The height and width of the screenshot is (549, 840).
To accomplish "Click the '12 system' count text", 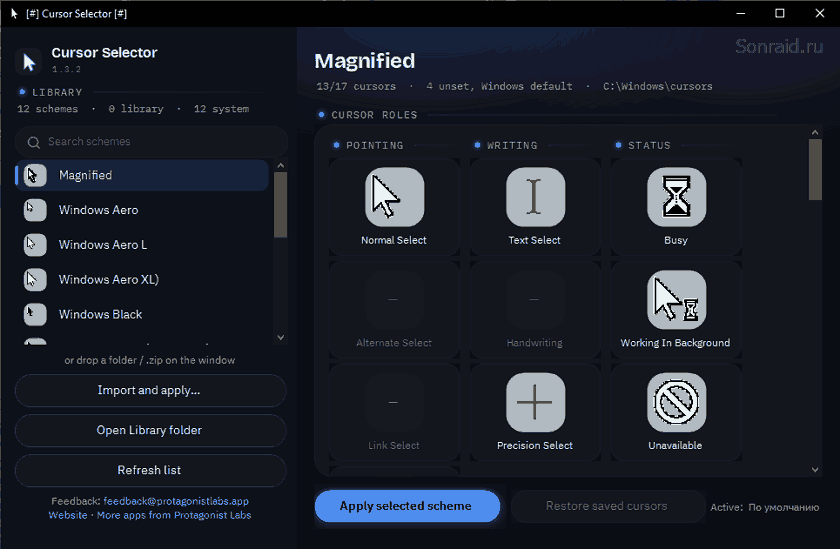I will pos(221,109).
